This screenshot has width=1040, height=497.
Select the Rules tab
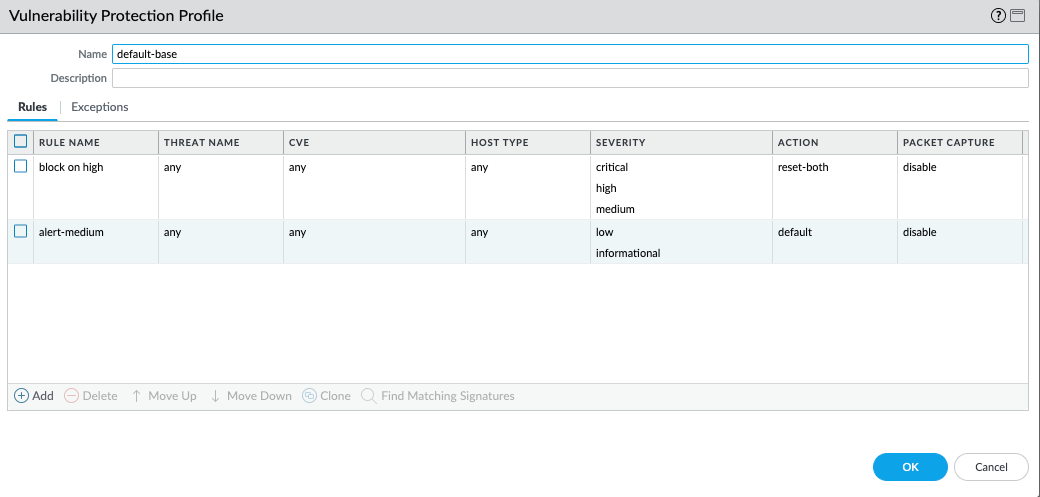(33, 107)
